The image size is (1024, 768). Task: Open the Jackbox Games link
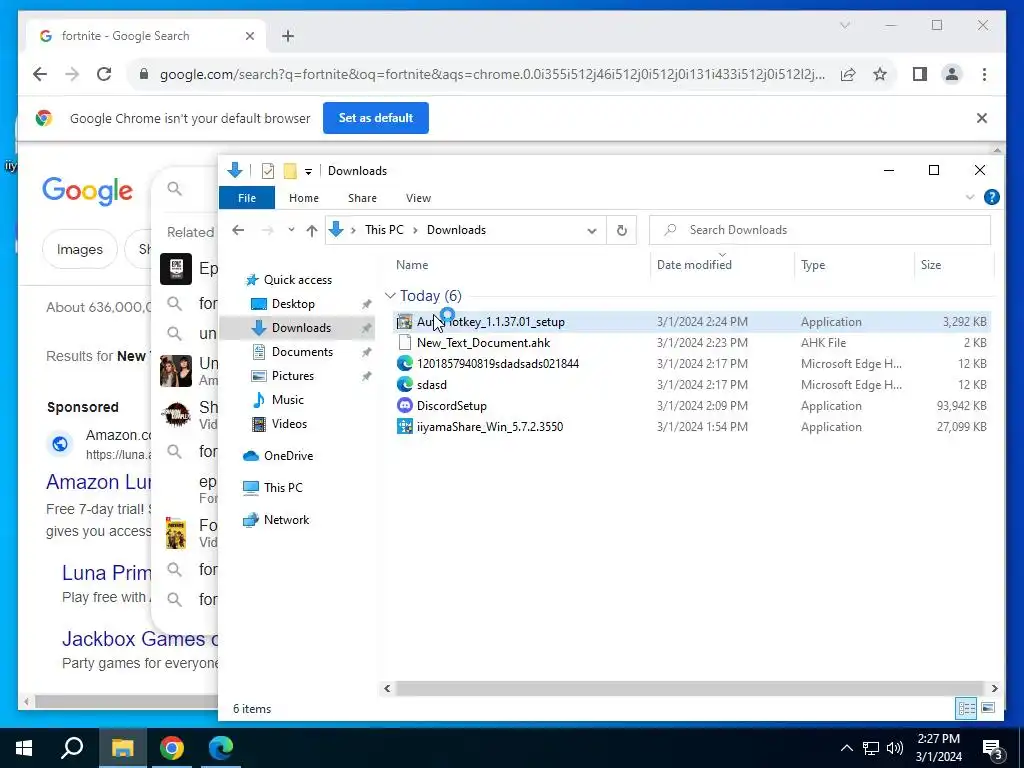(x=140, y=639)
